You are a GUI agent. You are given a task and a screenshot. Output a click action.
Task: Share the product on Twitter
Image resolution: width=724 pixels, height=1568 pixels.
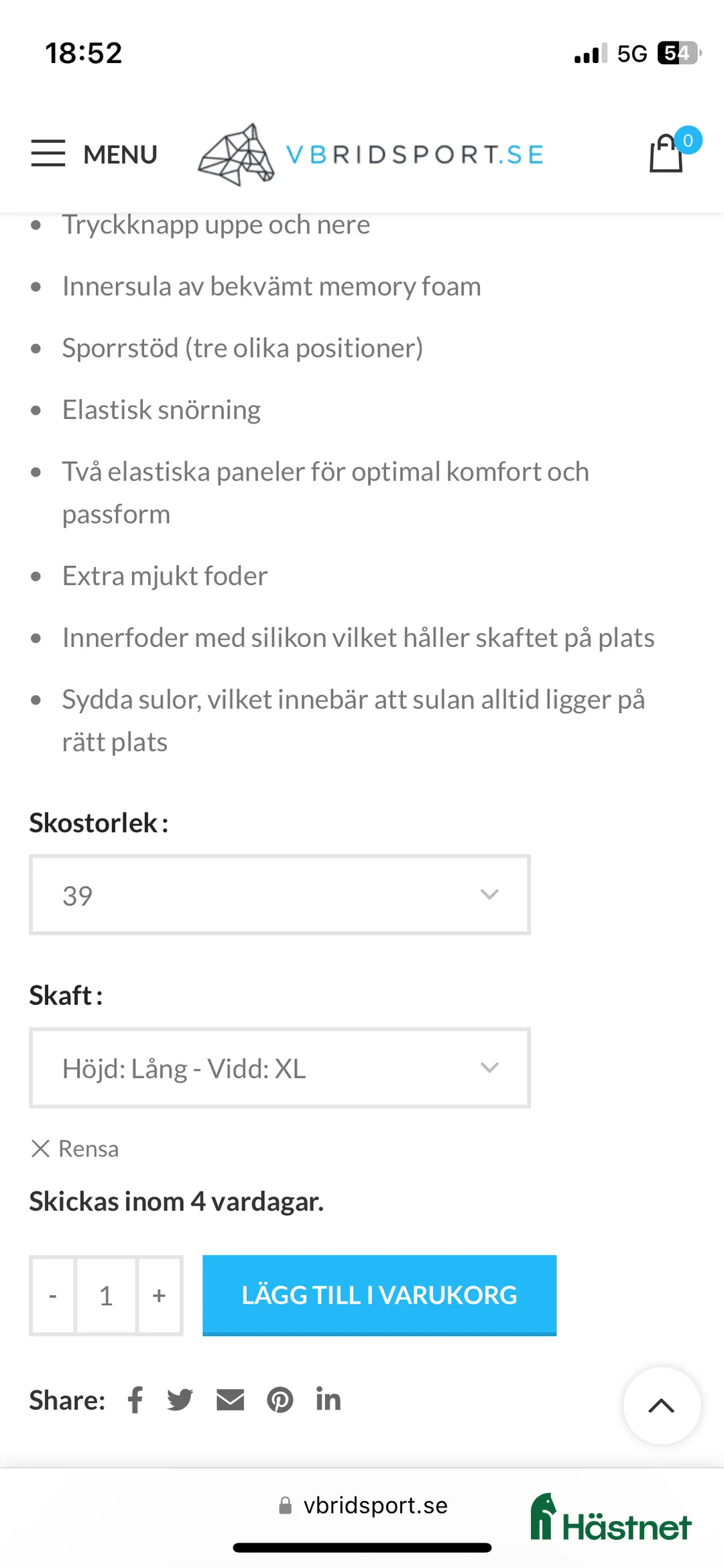pyautogui.click(x=179, y=1399)
